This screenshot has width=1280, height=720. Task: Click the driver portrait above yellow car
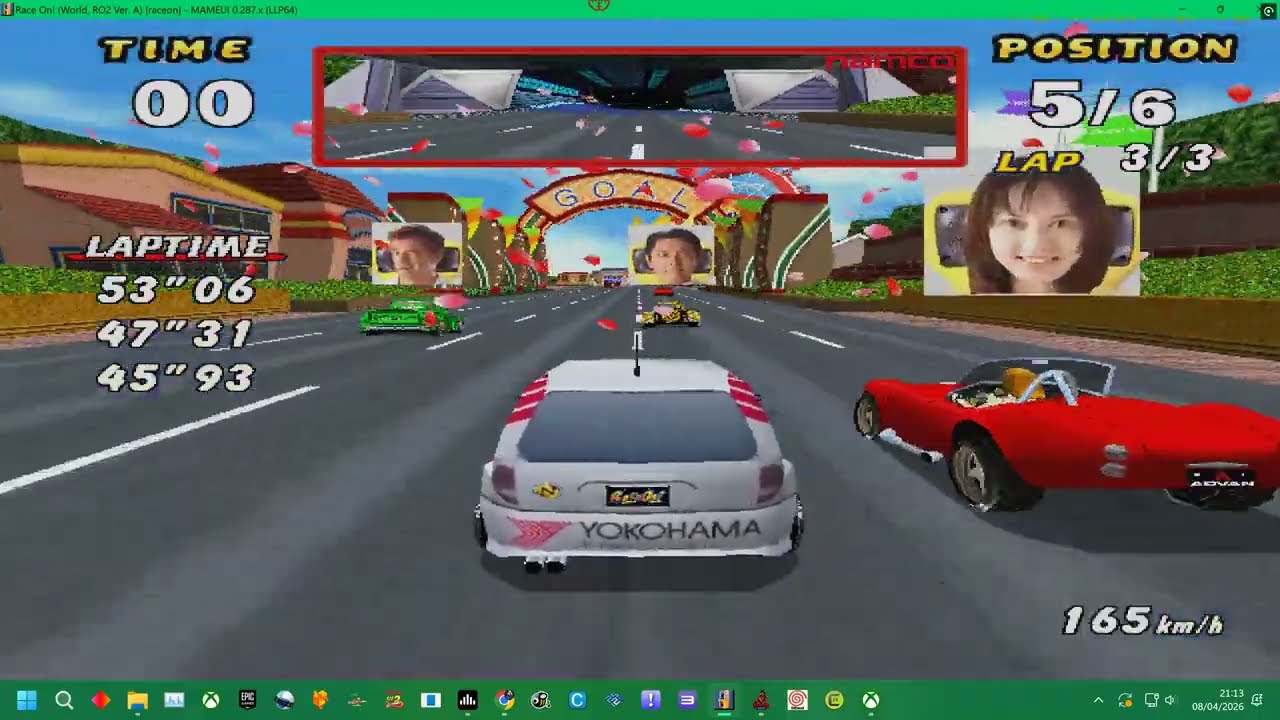coord(671,254)
